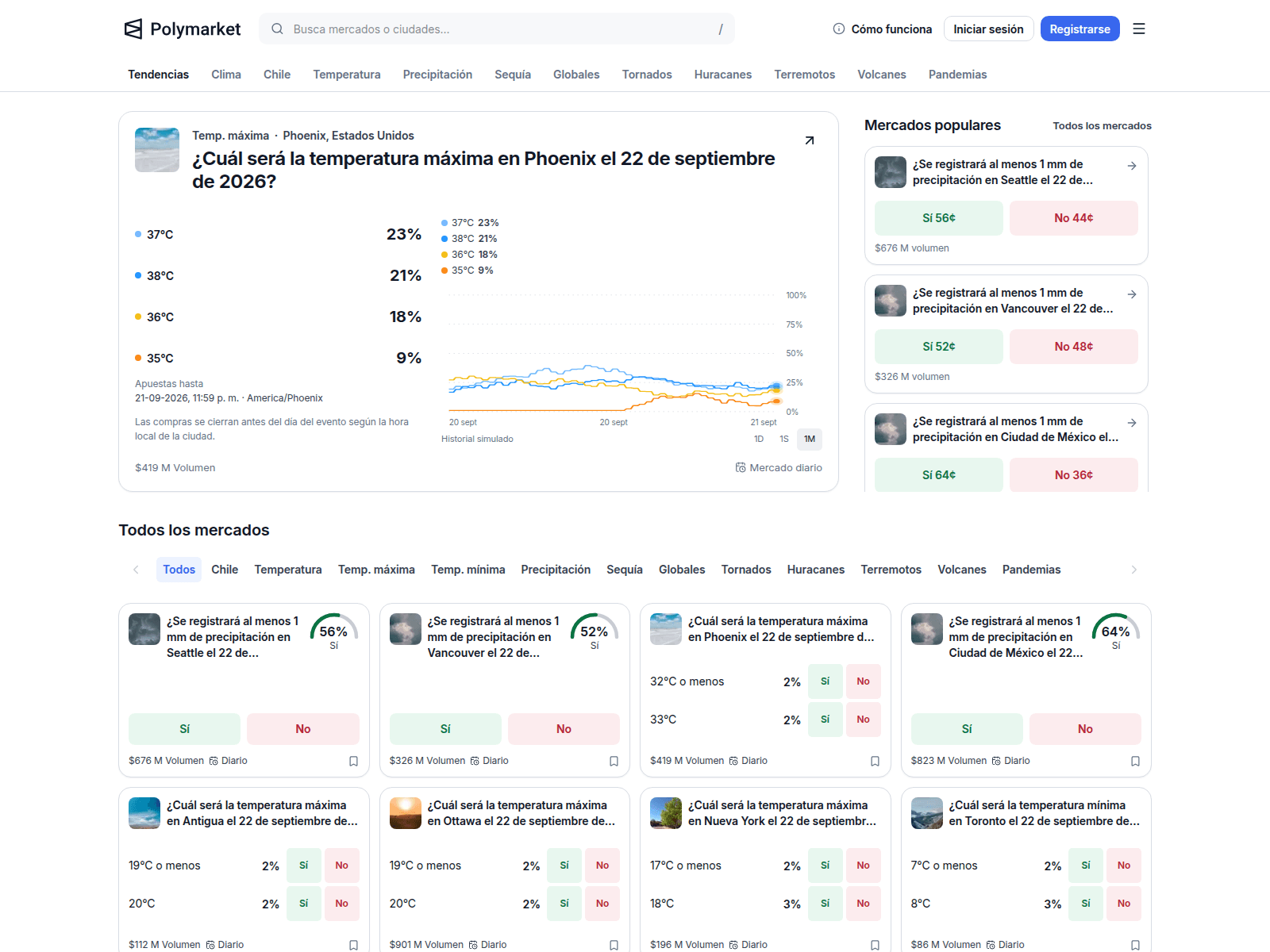Click Sí for 20°C on Ottawa card
The image size is (1270, 952).
[x=564, y=904]
